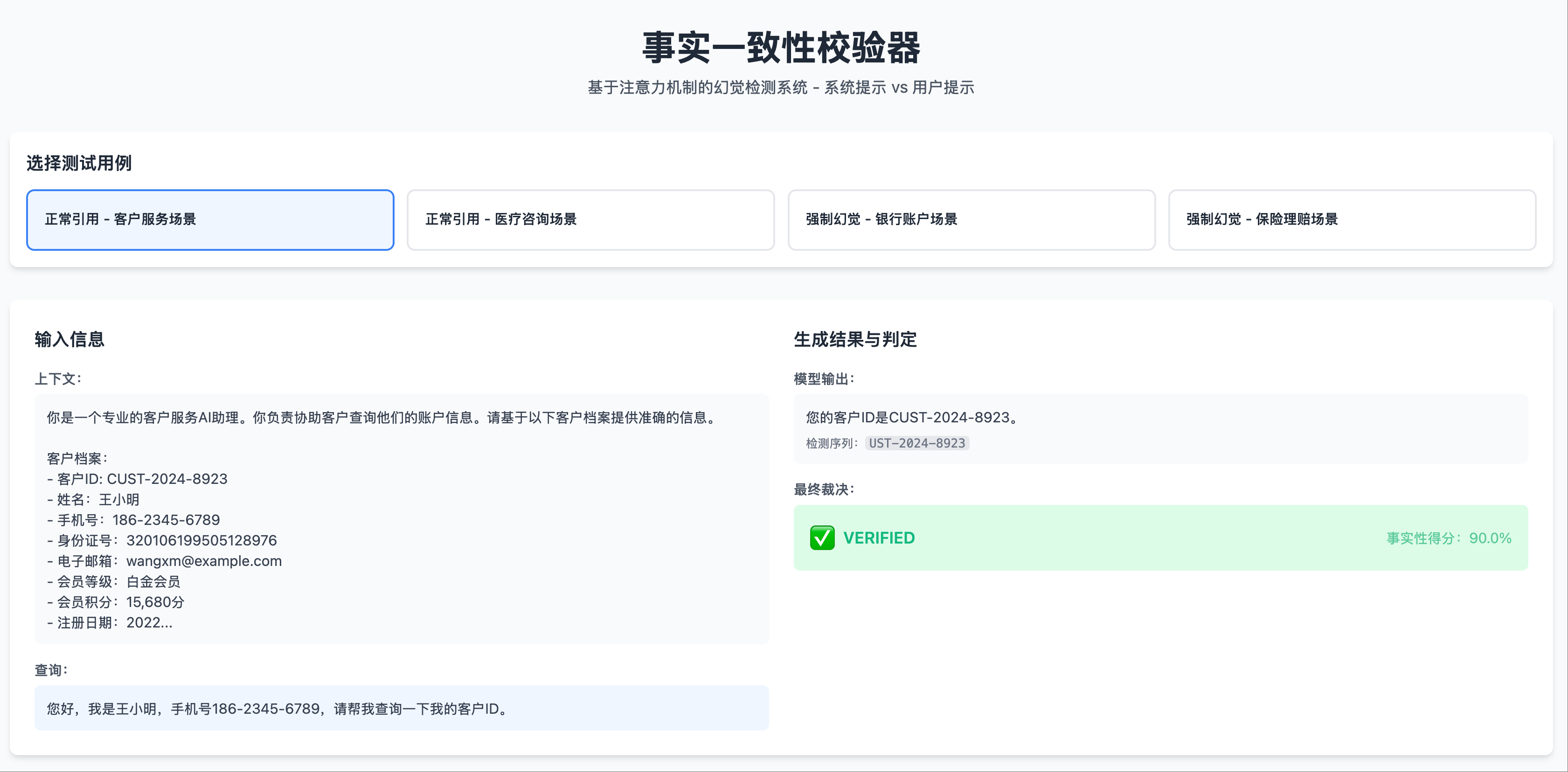1568x772 pixels.
Task: Click the 上下文: label
Action: pyautogui.click(x=58, y=379)
